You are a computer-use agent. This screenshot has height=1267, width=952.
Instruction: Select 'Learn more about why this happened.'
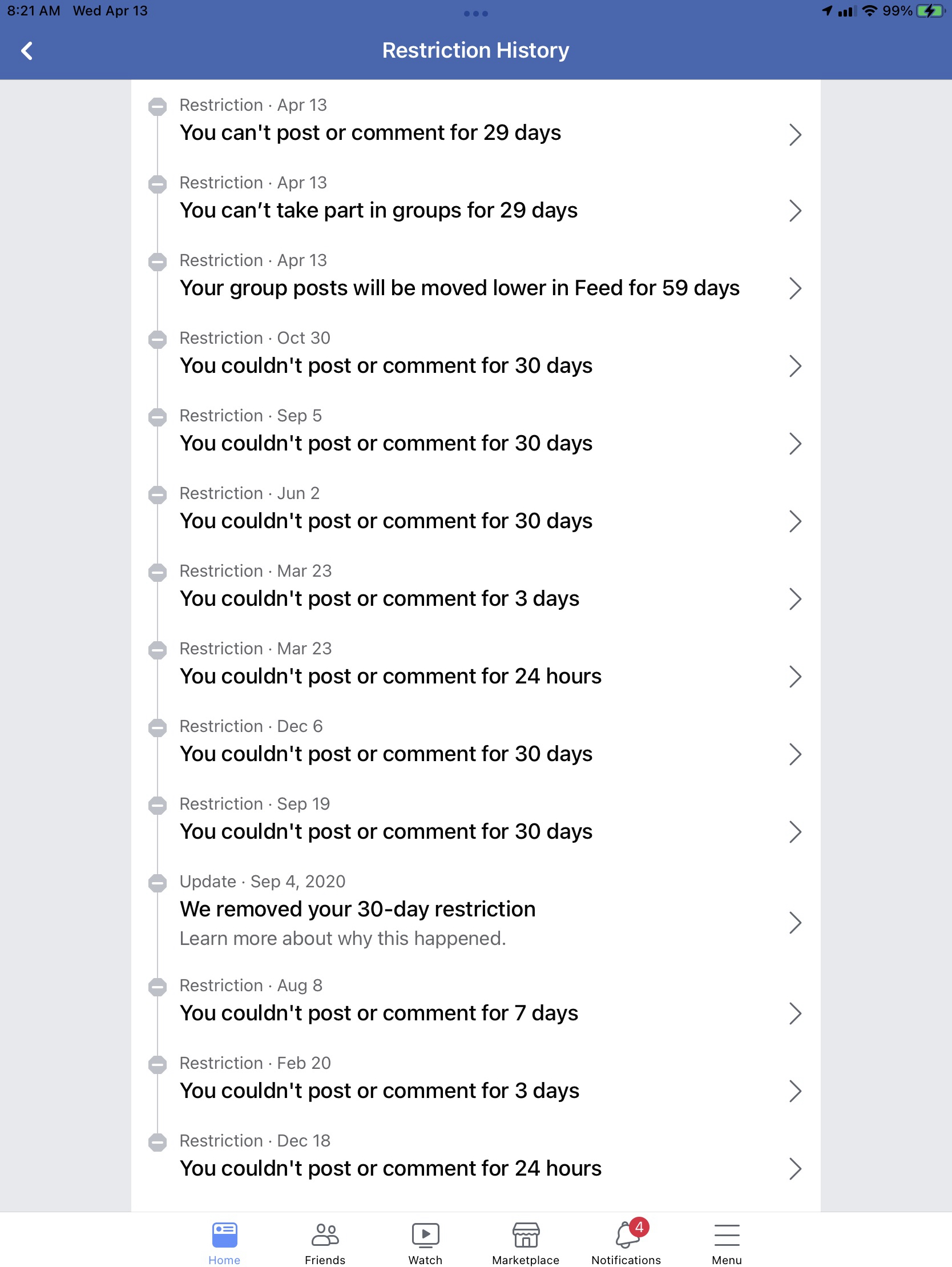point(343,938)
